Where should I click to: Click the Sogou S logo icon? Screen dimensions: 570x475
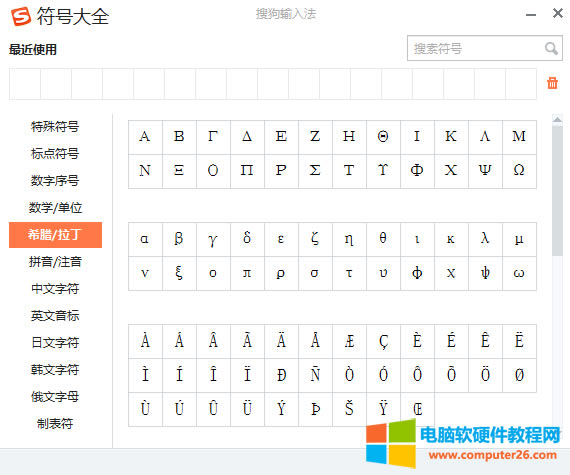click(21, 16)
